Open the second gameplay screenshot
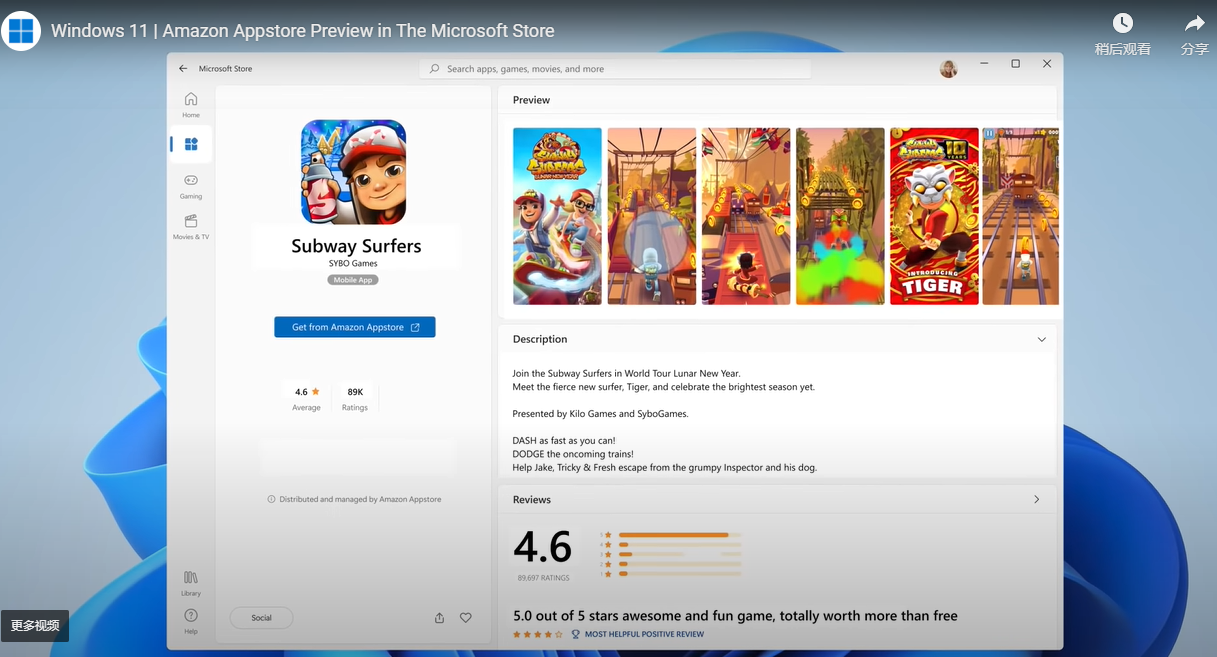This screenshot has height=657, width=1217. (x=652, y=216)
